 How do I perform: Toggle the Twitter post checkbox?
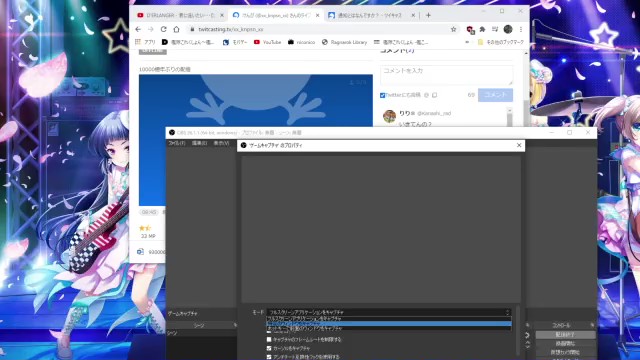coord(382,95)
